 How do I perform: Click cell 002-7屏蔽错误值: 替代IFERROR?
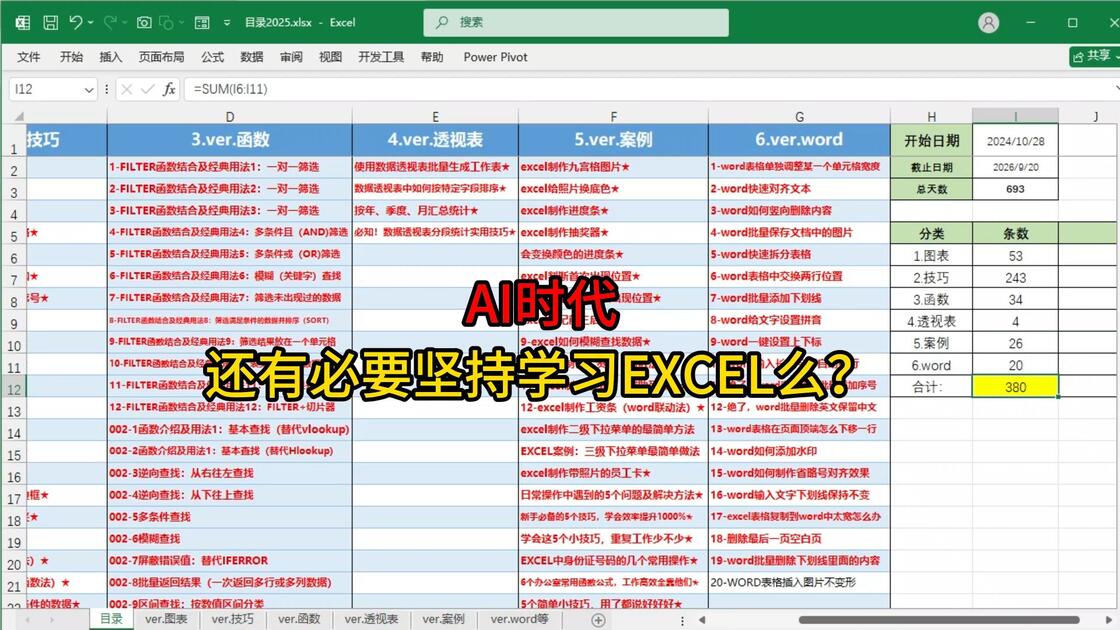click(x=229, y=561)
